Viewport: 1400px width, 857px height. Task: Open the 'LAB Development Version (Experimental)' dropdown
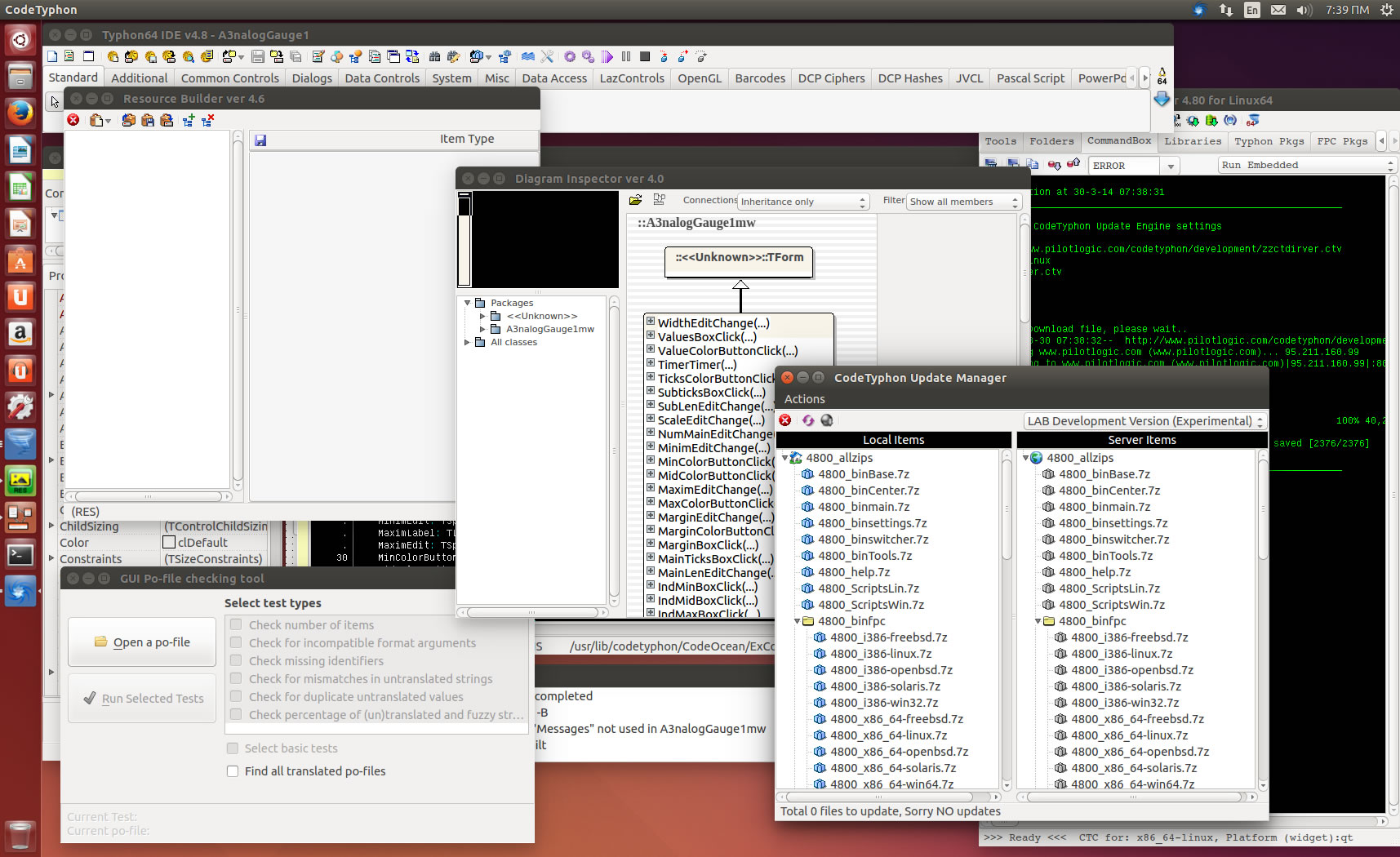pyautogui.click(x=1144, y=421)
